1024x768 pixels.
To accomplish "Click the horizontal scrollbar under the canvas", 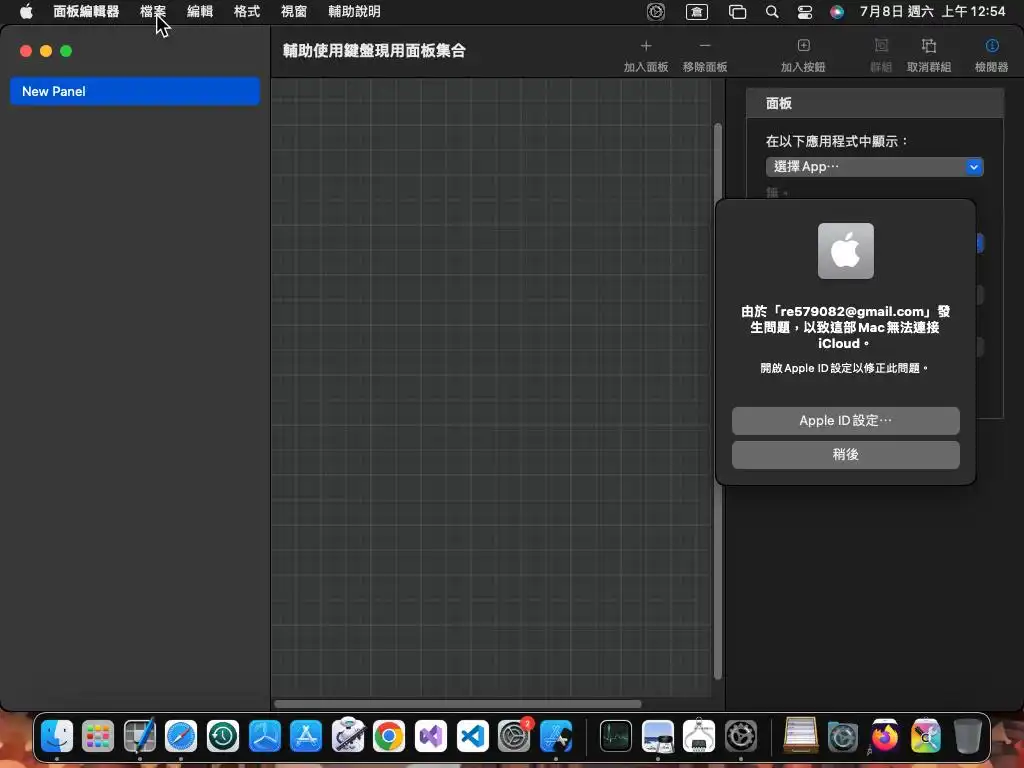I will (x=458, y=704).
